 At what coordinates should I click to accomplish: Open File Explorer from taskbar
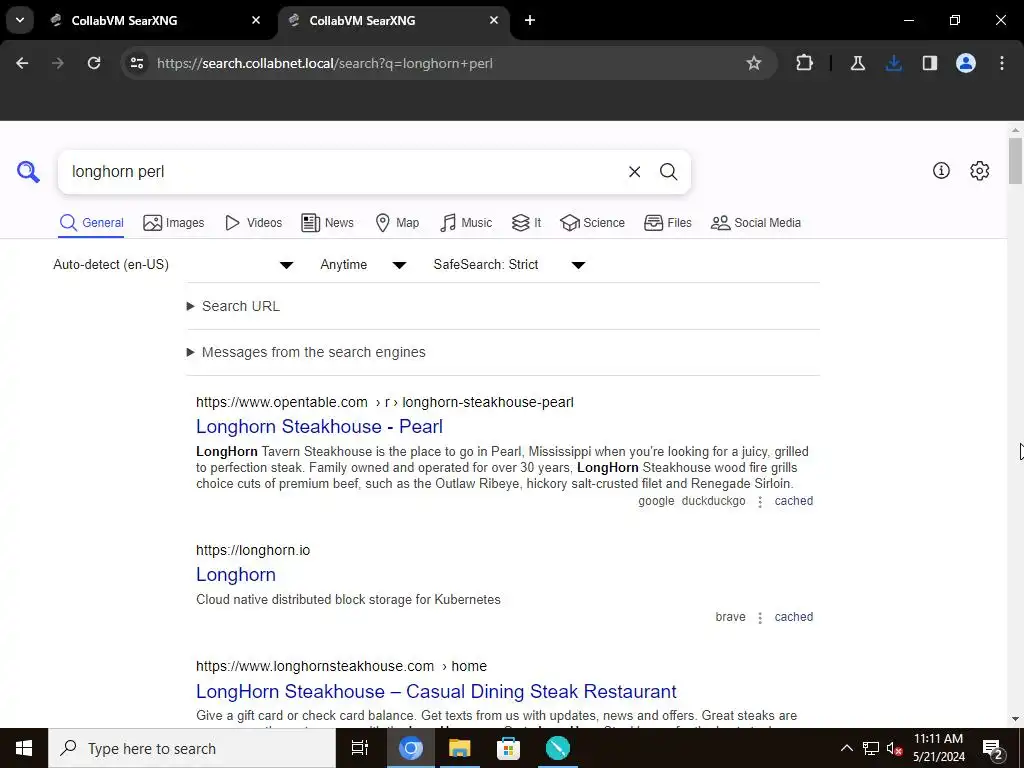click(460, 748)
